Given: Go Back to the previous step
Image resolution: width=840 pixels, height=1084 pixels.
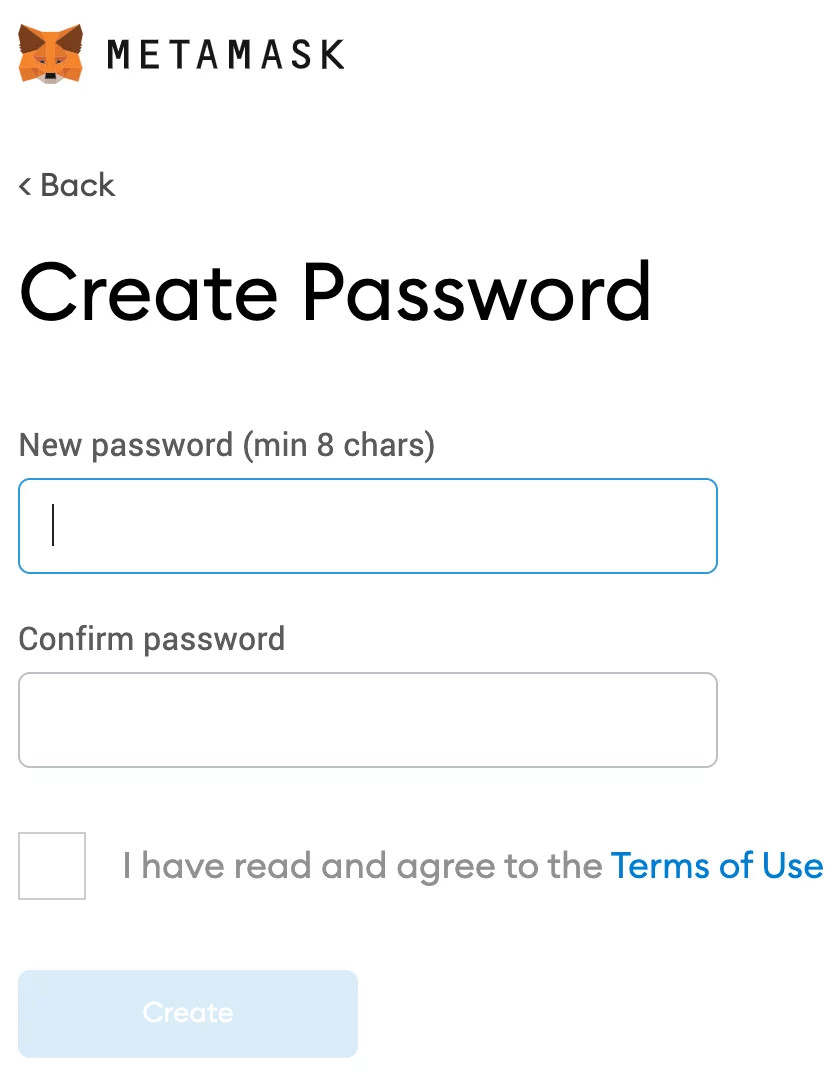Looking at the screenshot, I should tap(67, 185).
